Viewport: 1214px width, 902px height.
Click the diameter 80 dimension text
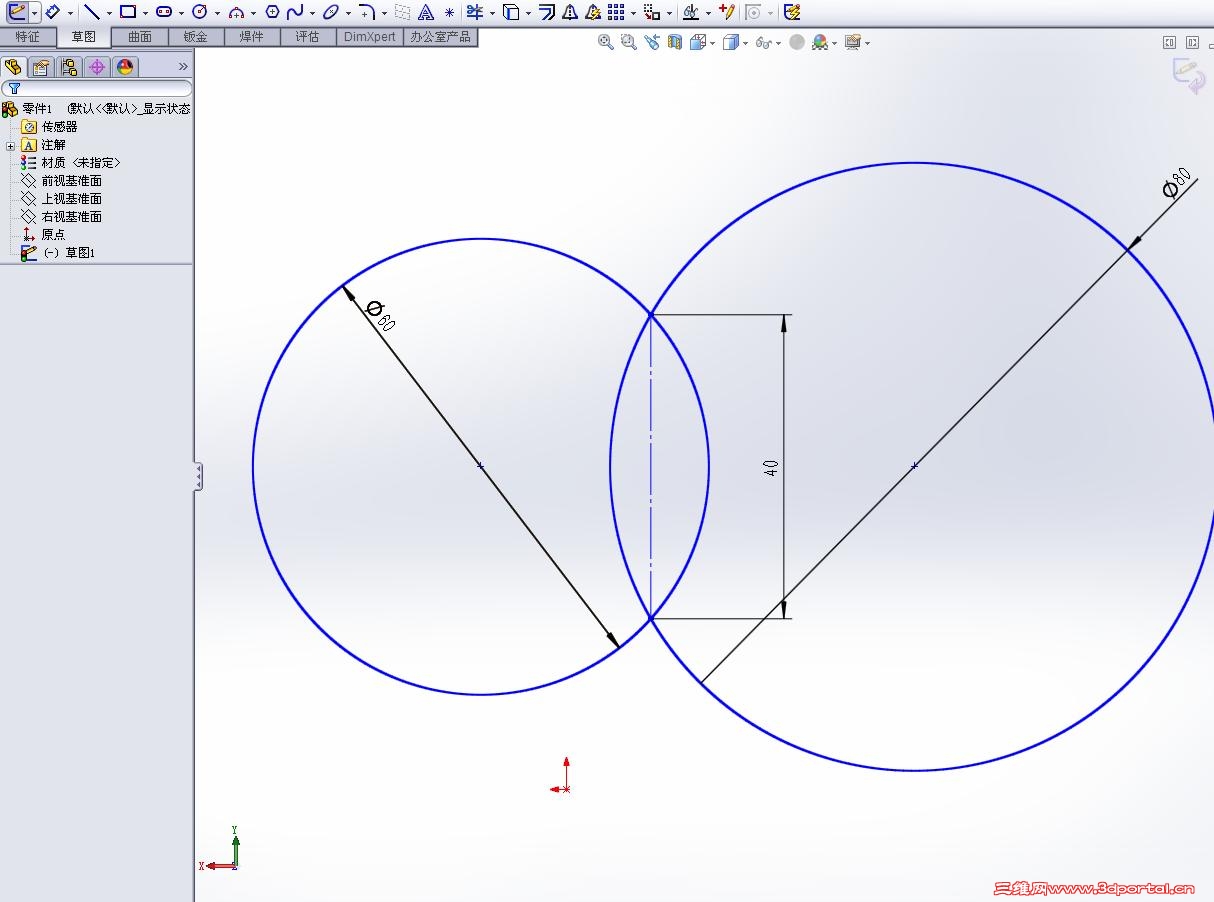tap(1177, 183)
